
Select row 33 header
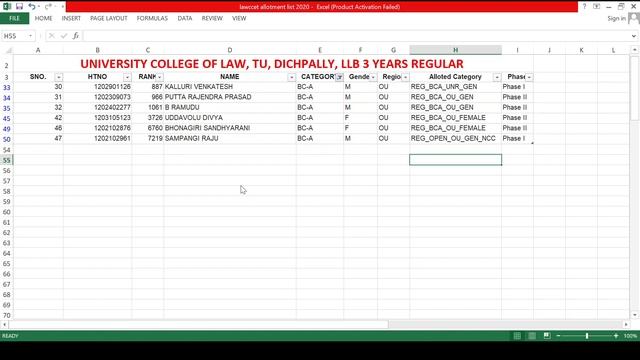tap(7, 87)
